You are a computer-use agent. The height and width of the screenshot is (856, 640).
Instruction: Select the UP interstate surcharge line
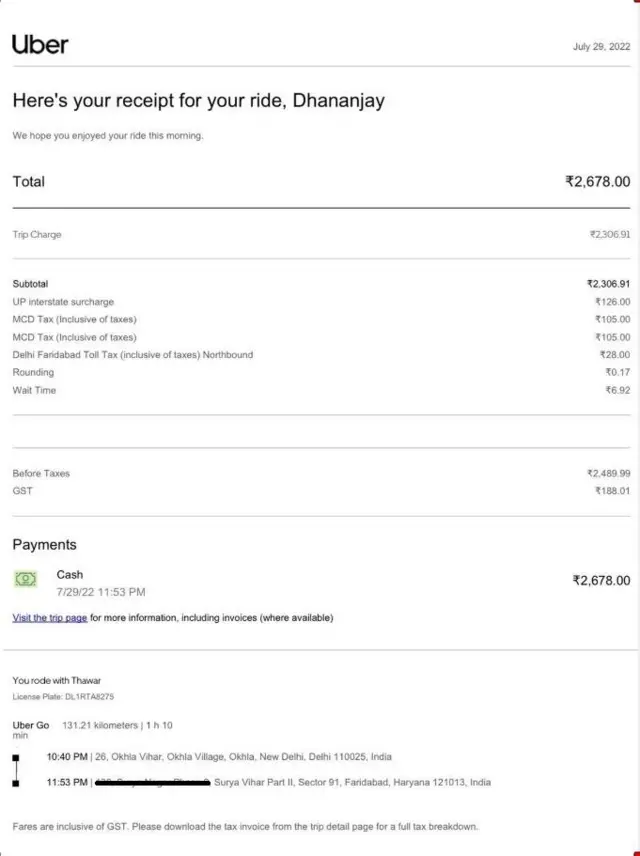(x=63, y=302)
